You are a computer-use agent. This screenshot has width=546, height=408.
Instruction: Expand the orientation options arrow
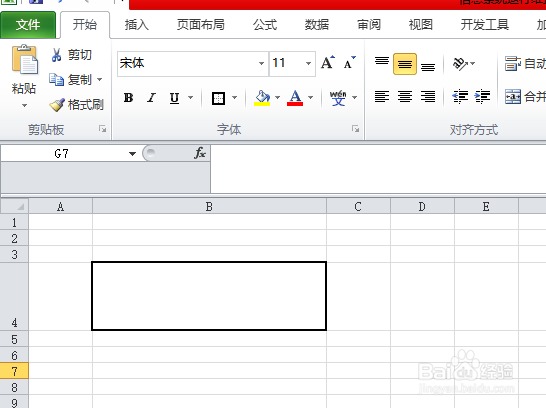473,64
